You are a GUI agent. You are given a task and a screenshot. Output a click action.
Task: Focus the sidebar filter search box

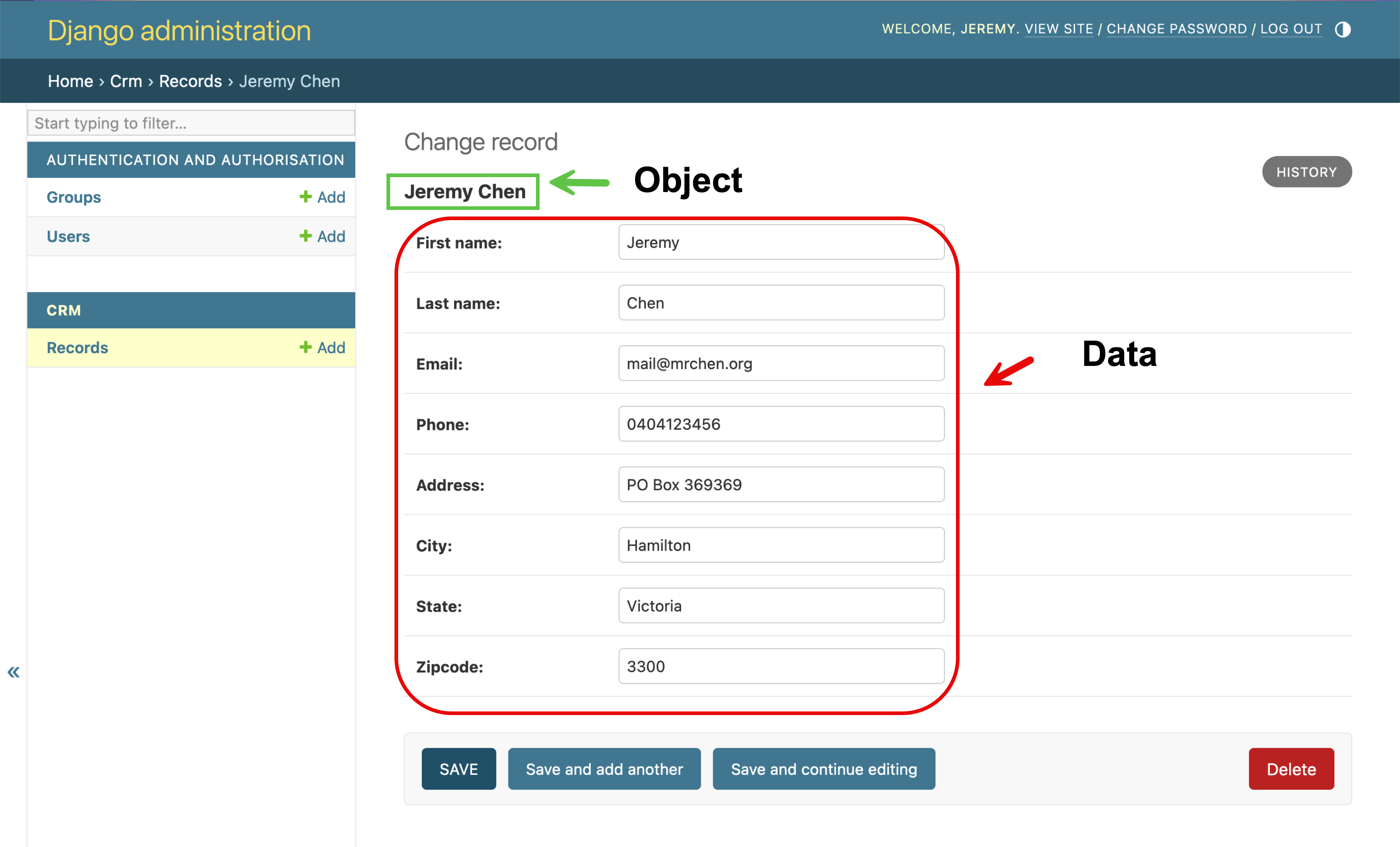coord(191,123)
